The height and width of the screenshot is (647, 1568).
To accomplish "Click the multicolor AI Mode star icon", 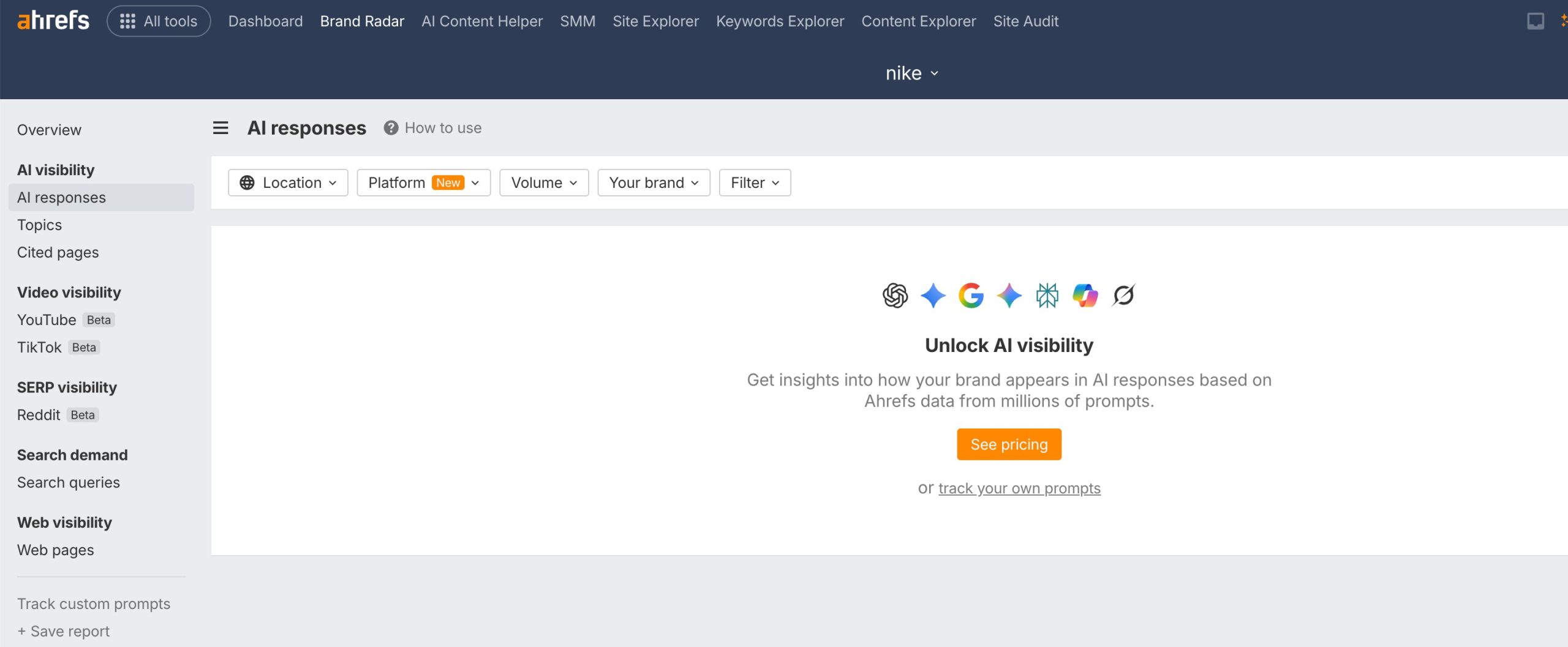I will pyautogui.click(x=1009, y=296).
